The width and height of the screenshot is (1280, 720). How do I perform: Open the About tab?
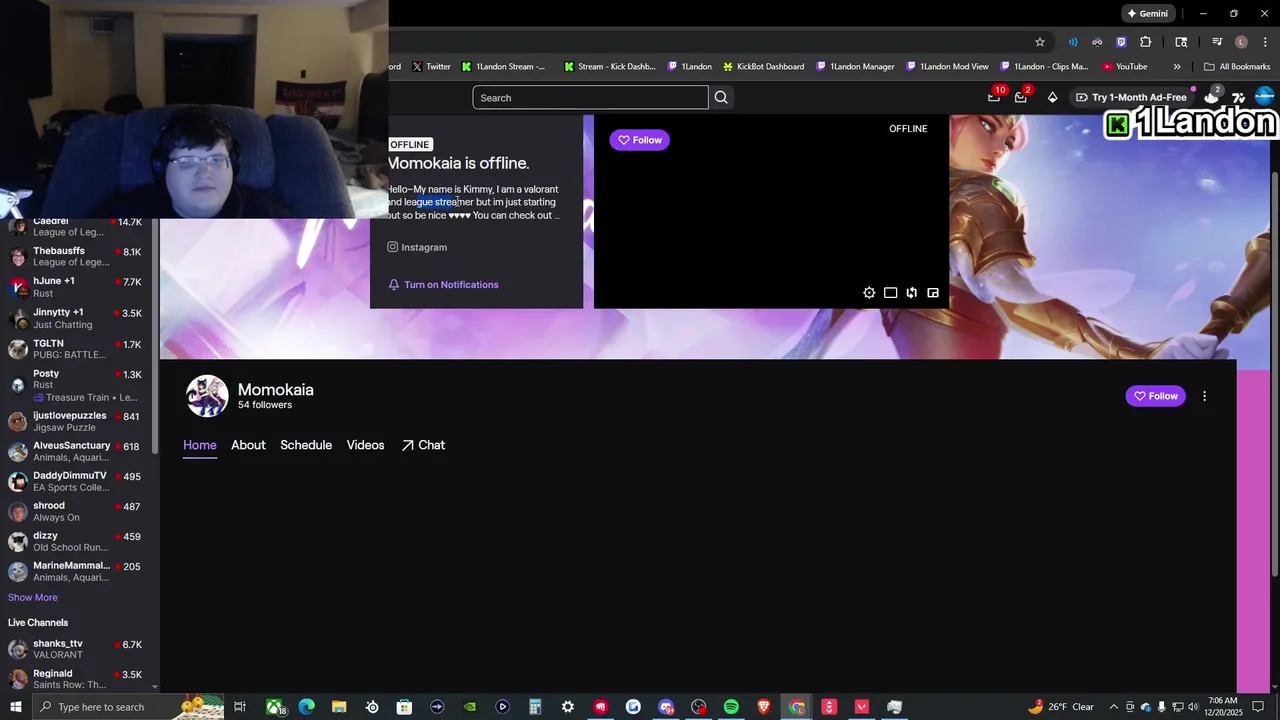pos(248,445)
